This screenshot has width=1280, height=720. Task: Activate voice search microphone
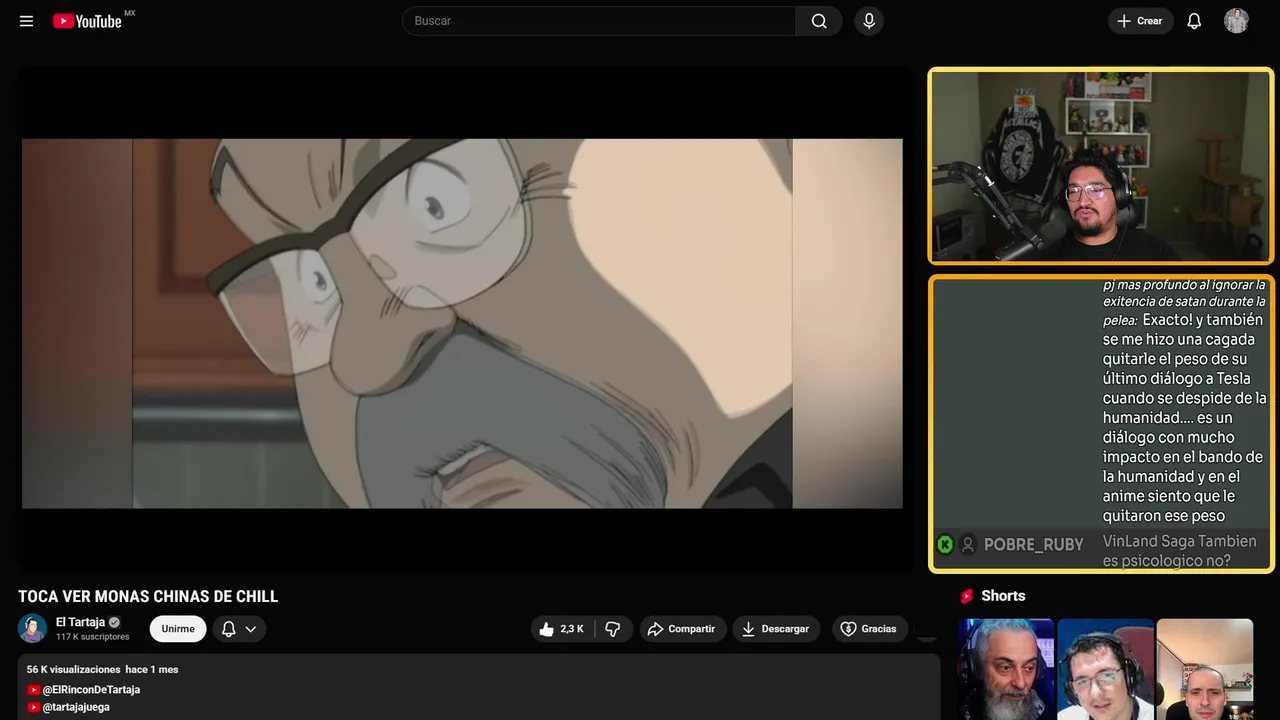869,21
